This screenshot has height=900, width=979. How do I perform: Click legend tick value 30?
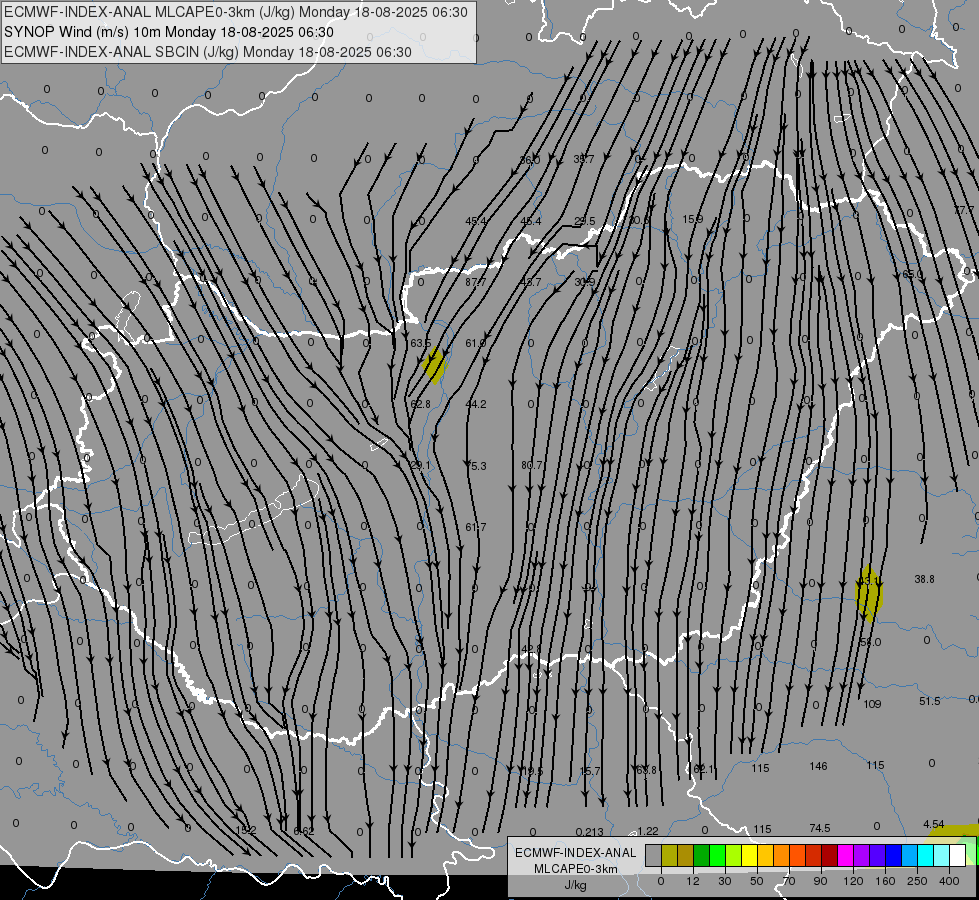724,881
